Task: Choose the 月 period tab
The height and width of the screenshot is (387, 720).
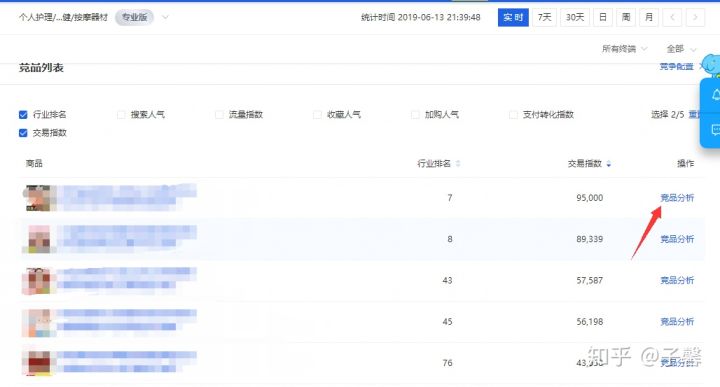Action: click(649, 17)
